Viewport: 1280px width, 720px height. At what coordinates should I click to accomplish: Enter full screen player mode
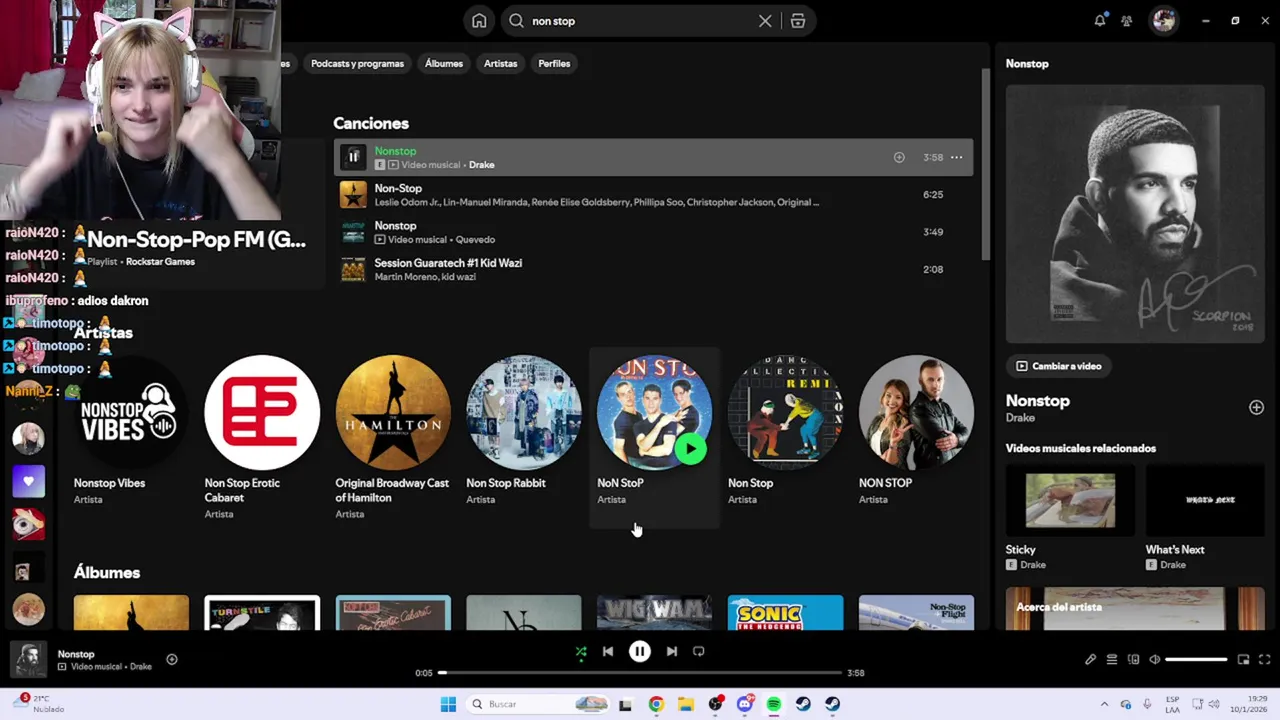1264,660
